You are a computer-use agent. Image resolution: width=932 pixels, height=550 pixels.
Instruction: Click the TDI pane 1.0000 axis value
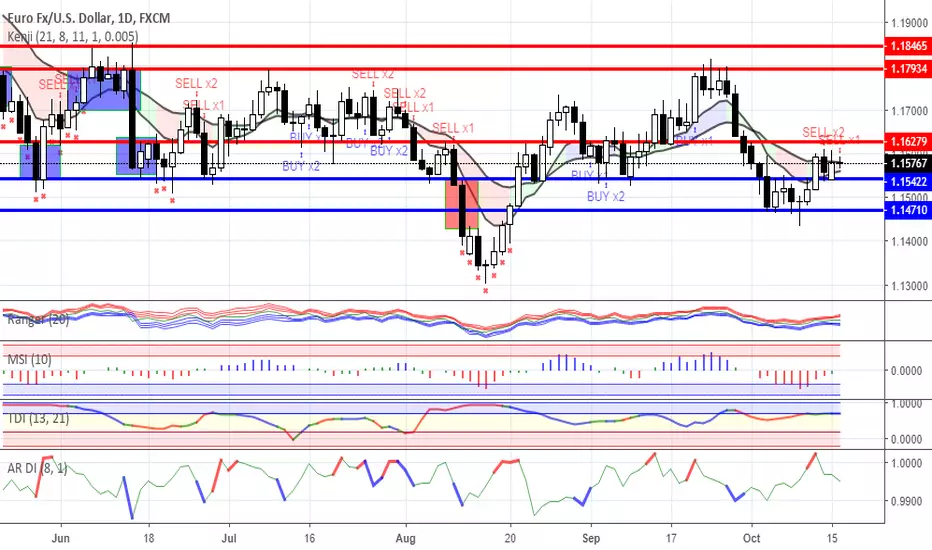point(906,404)
